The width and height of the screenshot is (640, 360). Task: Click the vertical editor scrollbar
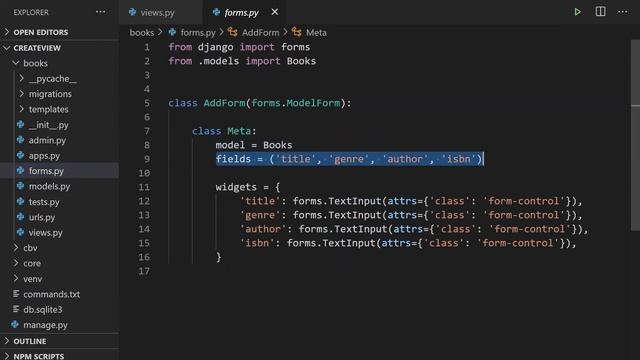click(x=636, y=135)
